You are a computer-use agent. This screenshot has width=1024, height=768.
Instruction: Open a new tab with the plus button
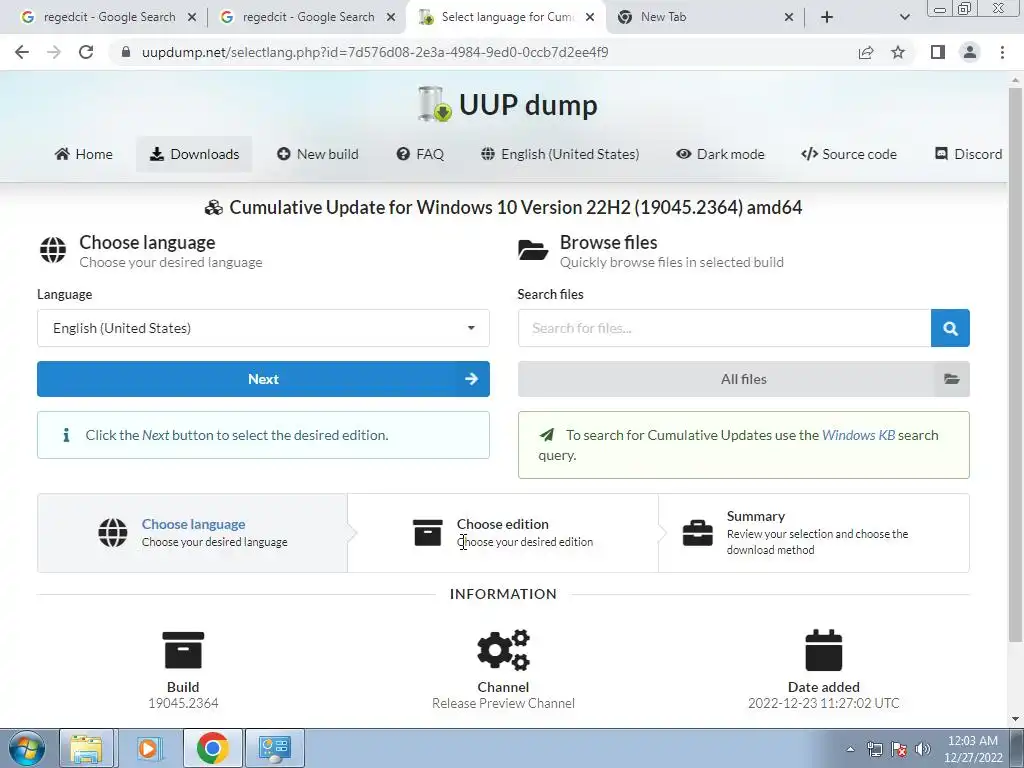[827, 17]
